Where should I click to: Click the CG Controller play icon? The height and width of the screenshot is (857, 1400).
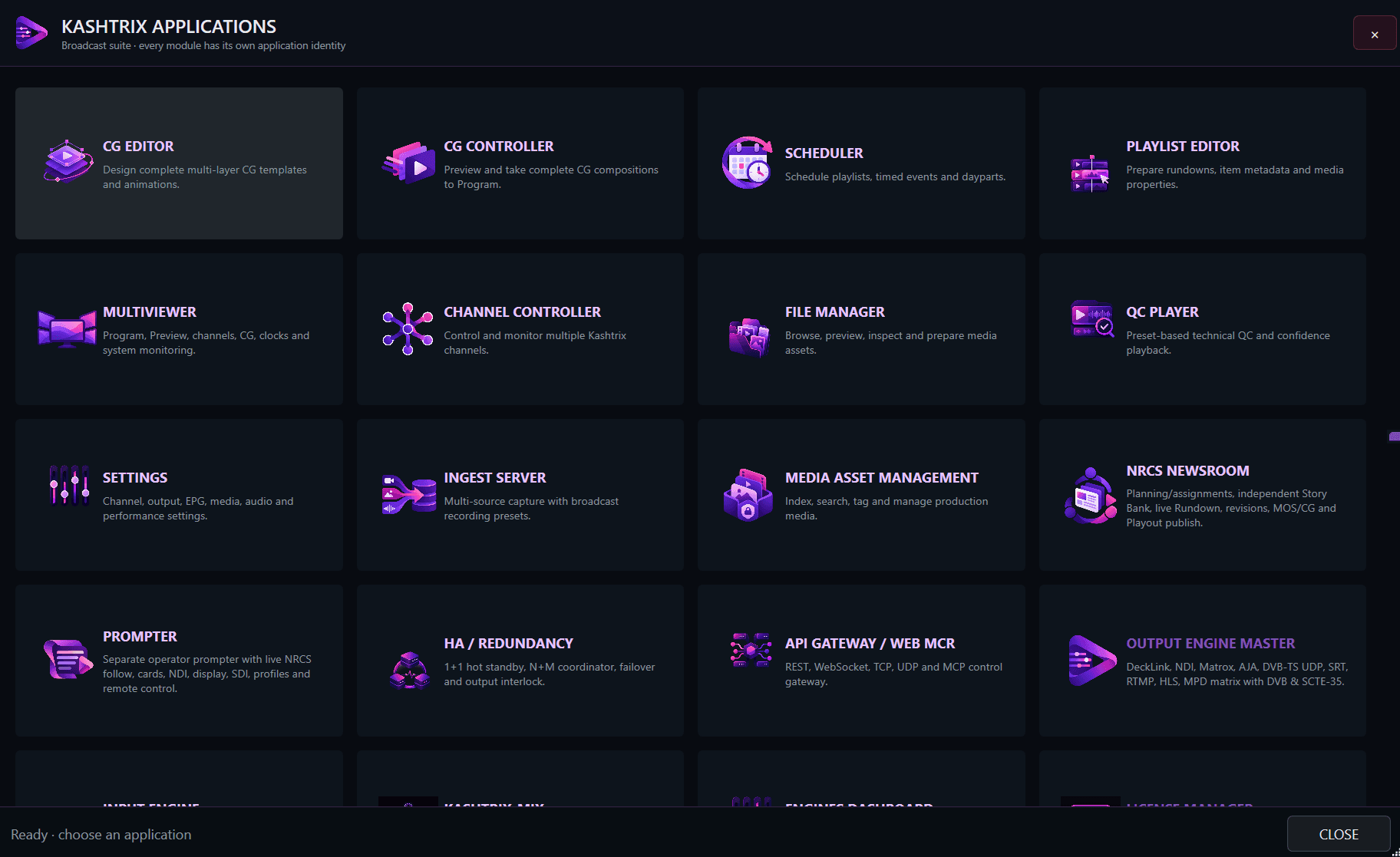tap(409, 162)
